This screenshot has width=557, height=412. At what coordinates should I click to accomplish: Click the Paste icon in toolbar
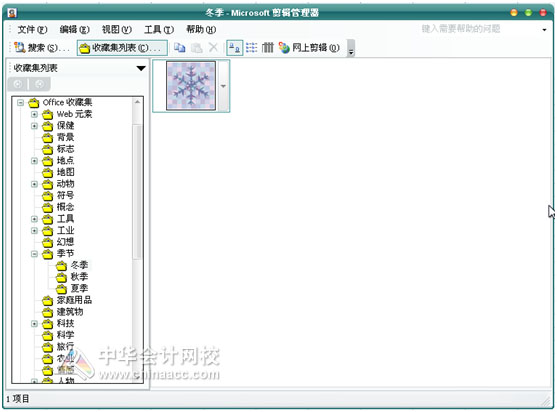pos(196,48)
